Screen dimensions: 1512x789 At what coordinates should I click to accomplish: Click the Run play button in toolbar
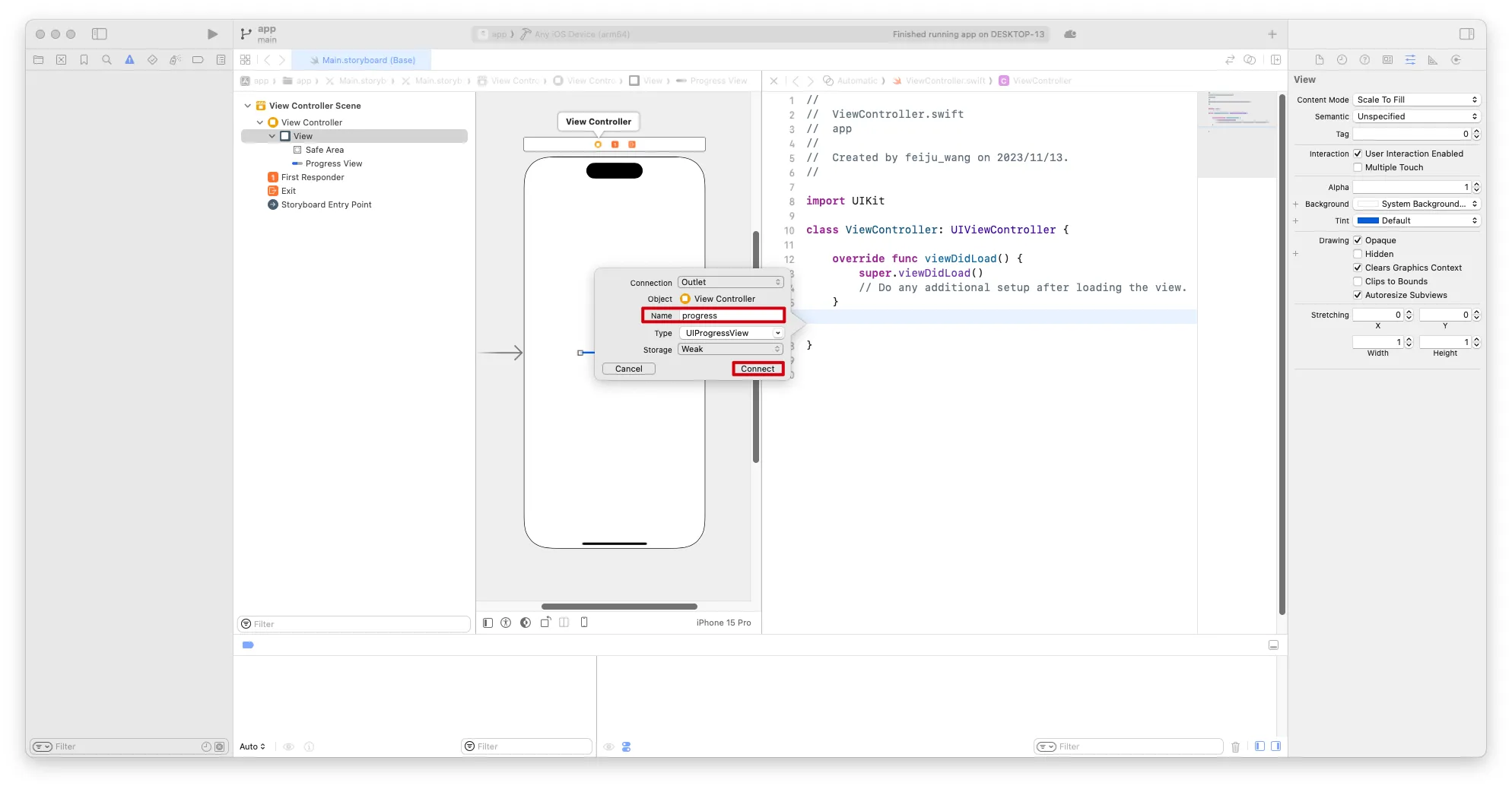pos(212,34)
